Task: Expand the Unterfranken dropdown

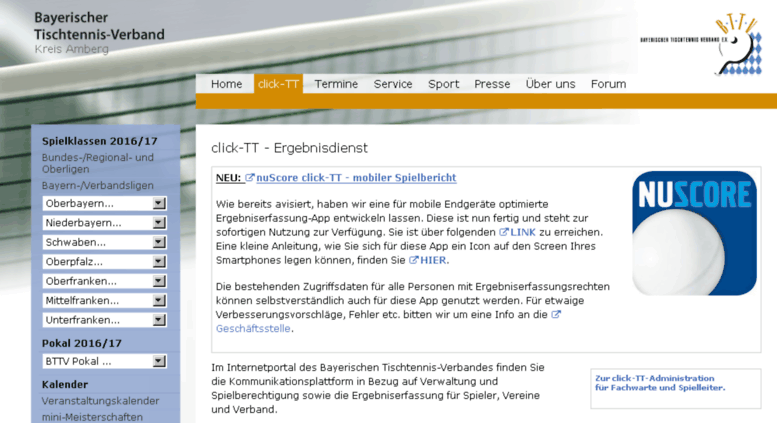Action: click(x=105, y=320)
